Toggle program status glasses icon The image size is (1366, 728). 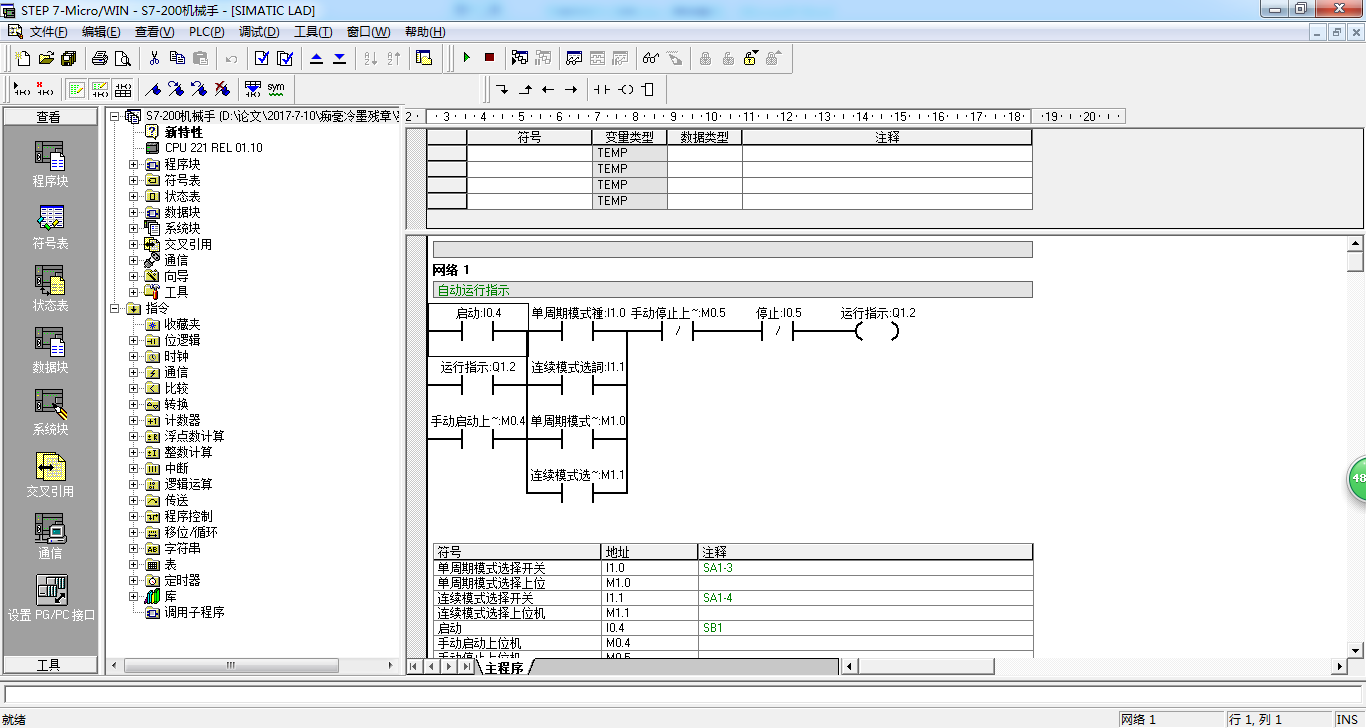[x=651, y=58]
